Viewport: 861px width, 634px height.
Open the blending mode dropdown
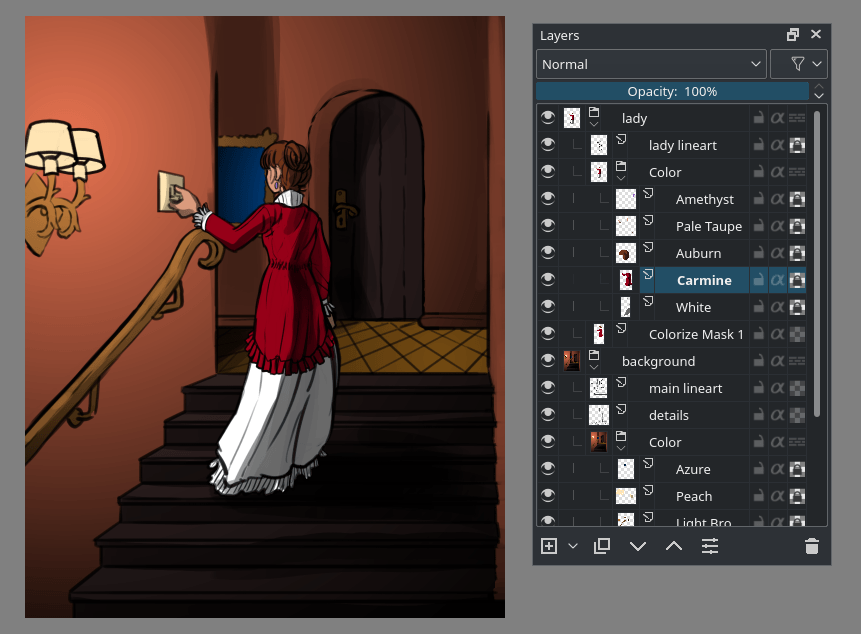coord(651,63)
